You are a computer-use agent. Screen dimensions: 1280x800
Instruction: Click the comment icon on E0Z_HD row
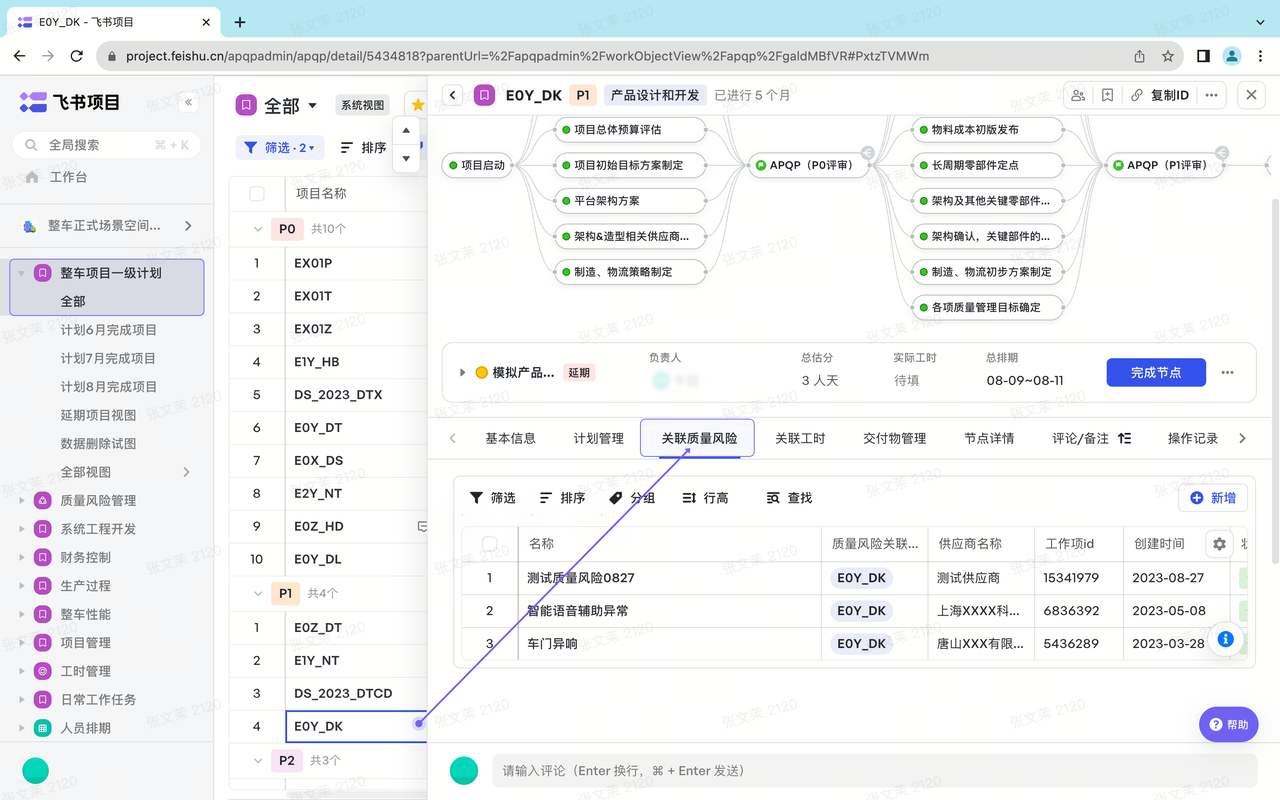[422, 526]
